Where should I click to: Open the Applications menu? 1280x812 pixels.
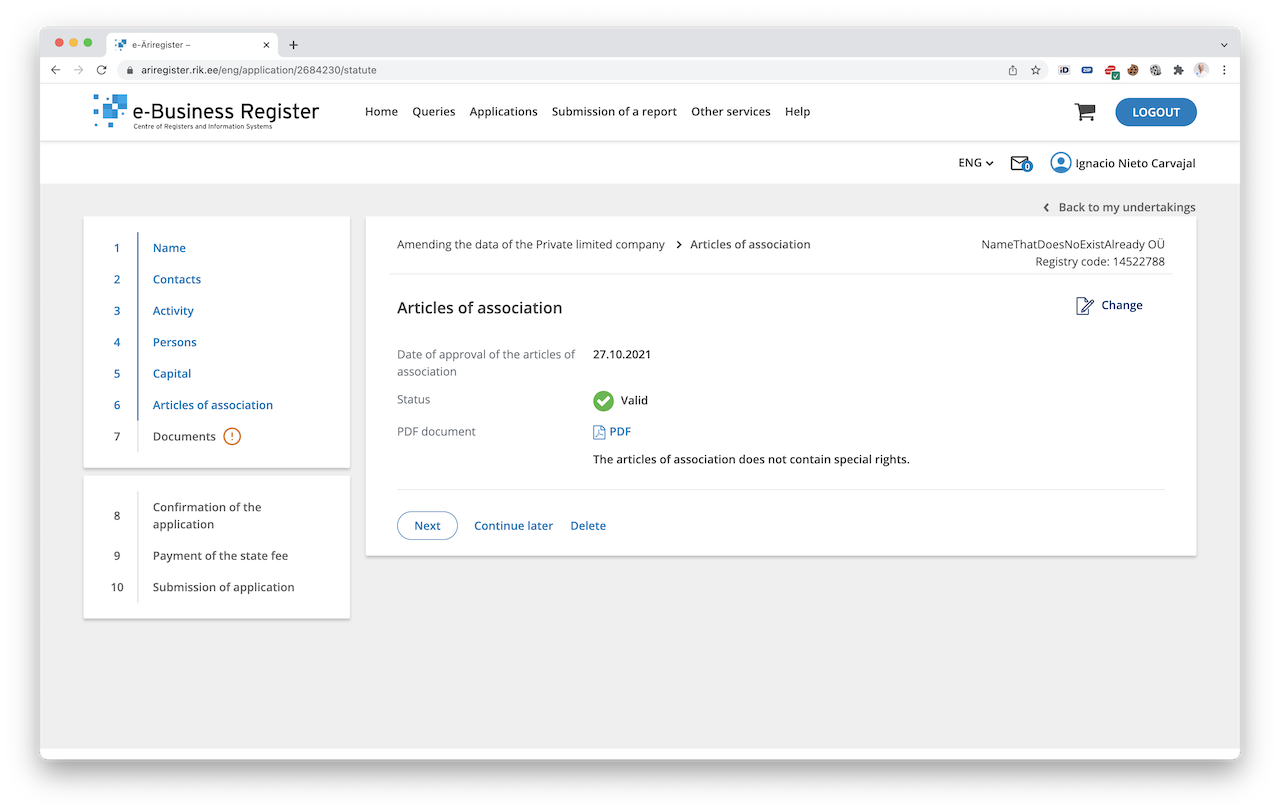(503, 112)
